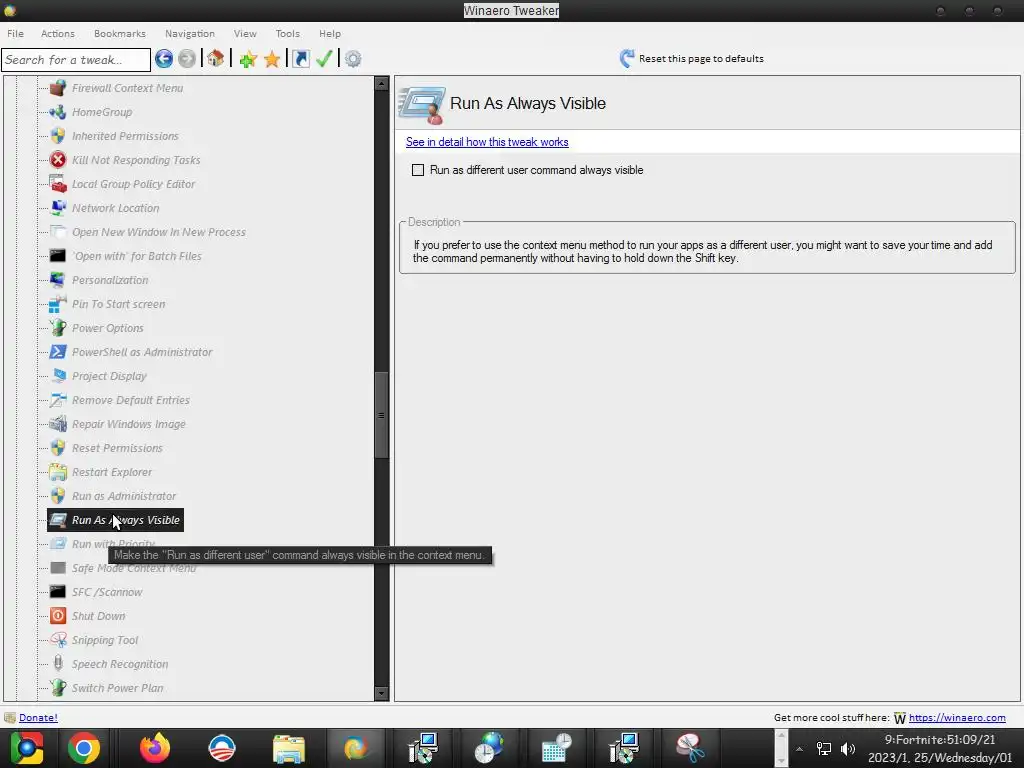Select the Power Options icon

[x=58, y=328]
